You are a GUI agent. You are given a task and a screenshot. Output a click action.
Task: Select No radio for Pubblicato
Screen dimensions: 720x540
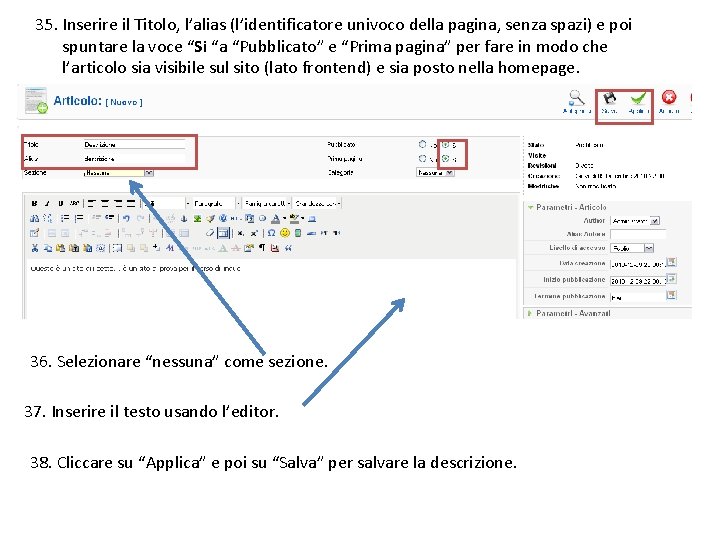(x=422, y=144)
